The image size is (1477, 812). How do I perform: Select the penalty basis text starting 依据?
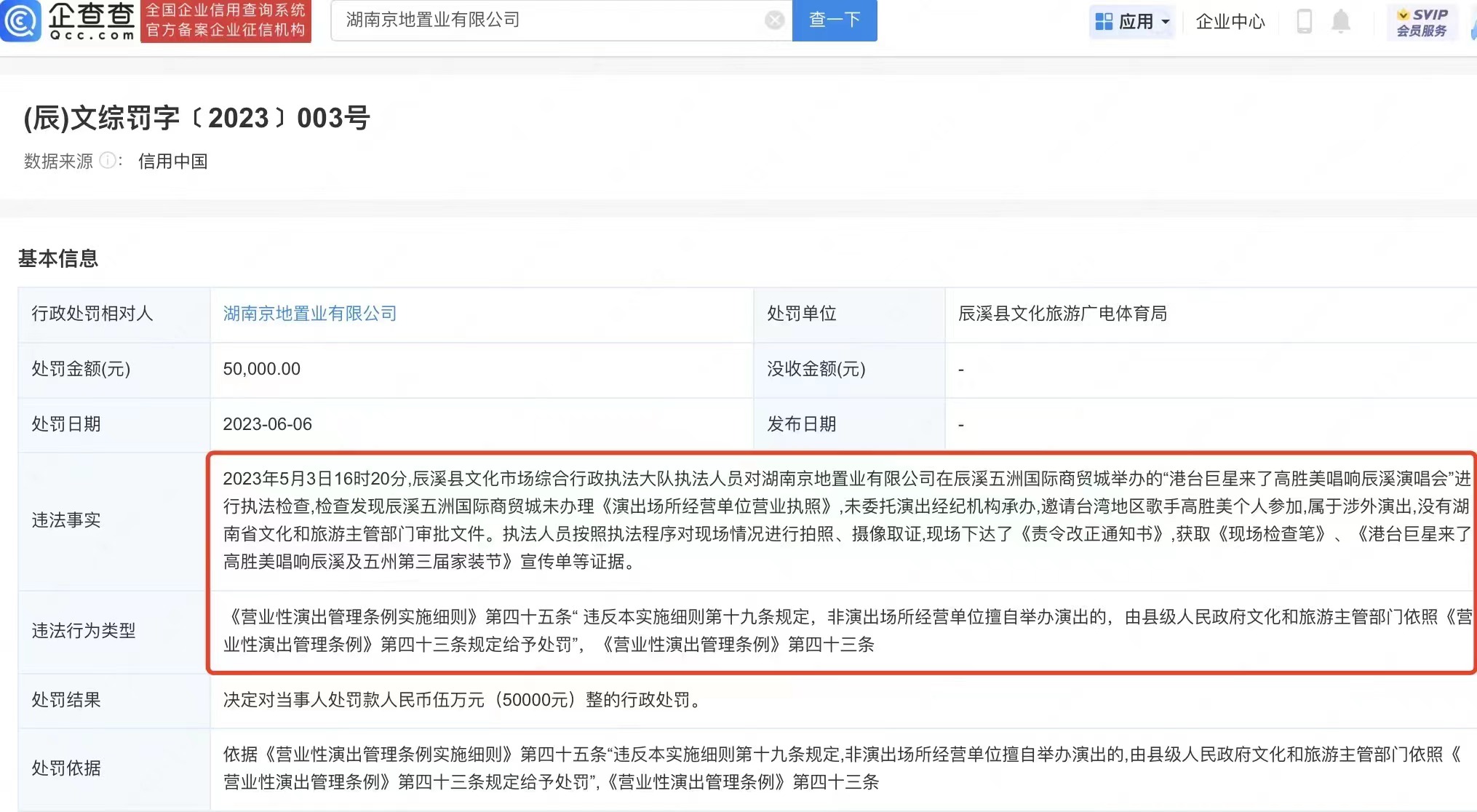tap(843, 768)
